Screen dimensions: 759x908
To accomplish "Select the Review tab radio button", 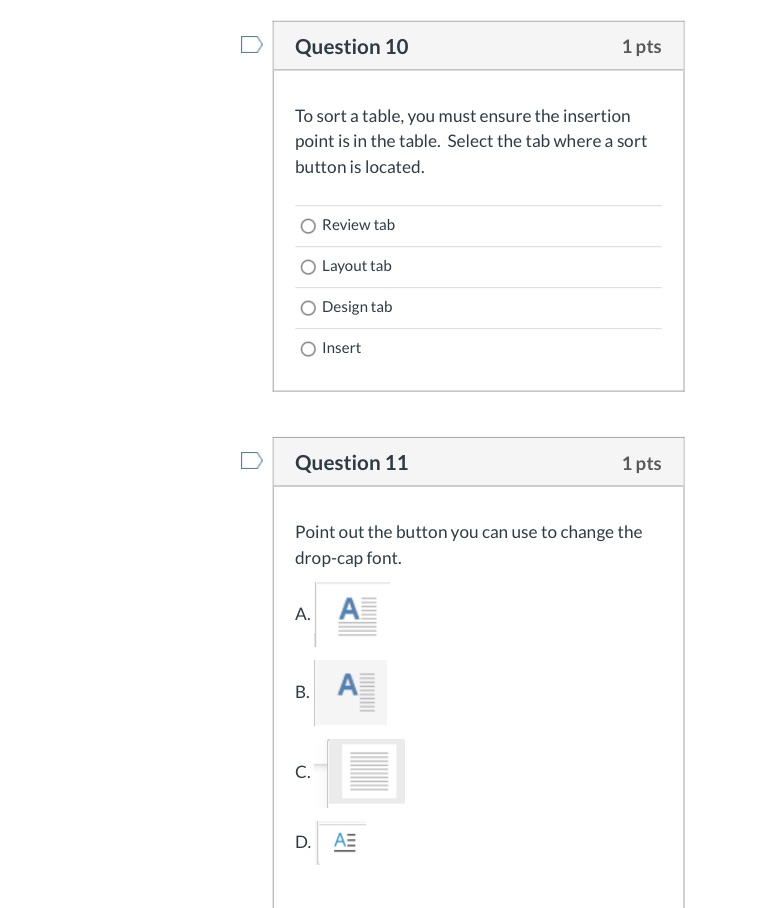I will click(308, 226).
